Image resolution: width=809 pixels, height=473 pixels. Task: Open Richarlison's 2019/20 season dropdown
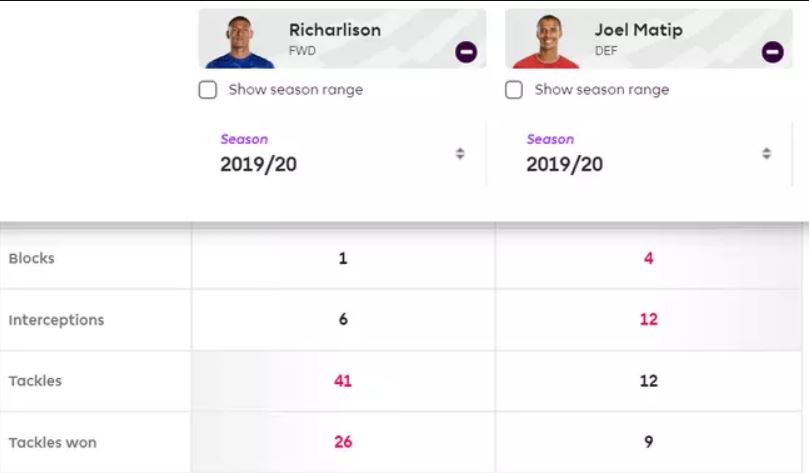(x=343, y=153)
